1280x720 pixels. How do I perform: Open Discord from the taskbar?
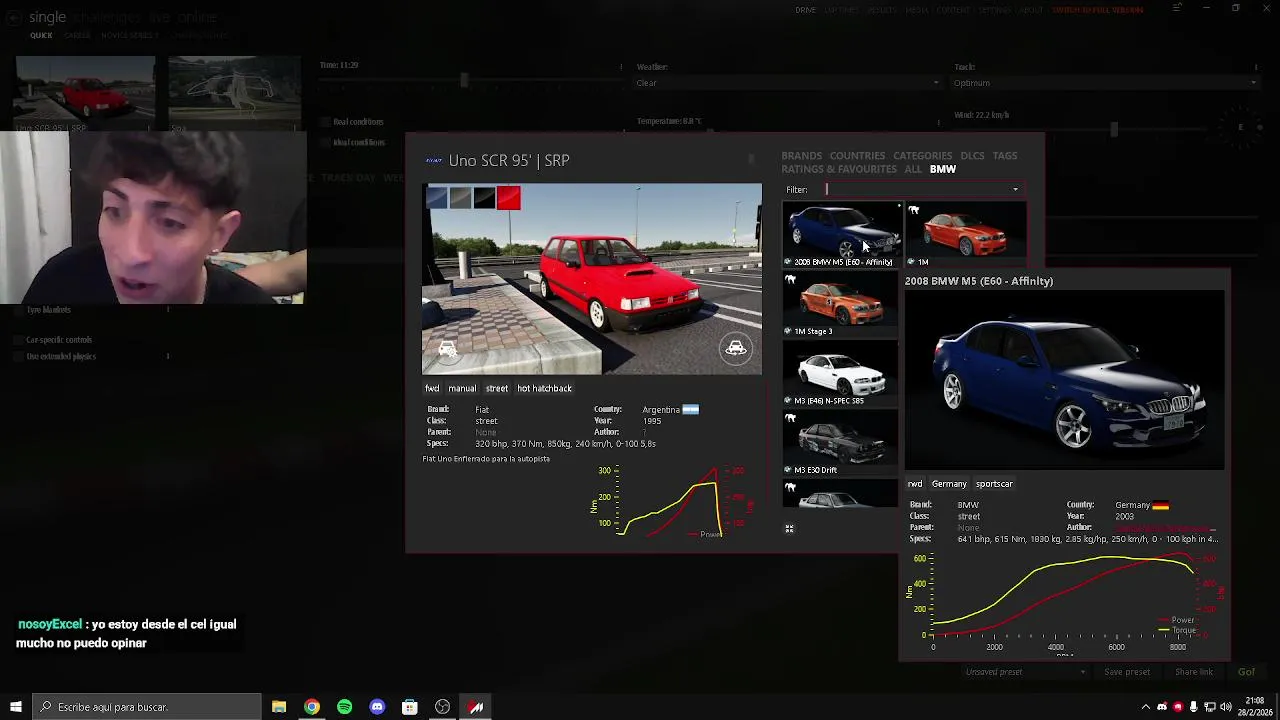click(377, 707)
